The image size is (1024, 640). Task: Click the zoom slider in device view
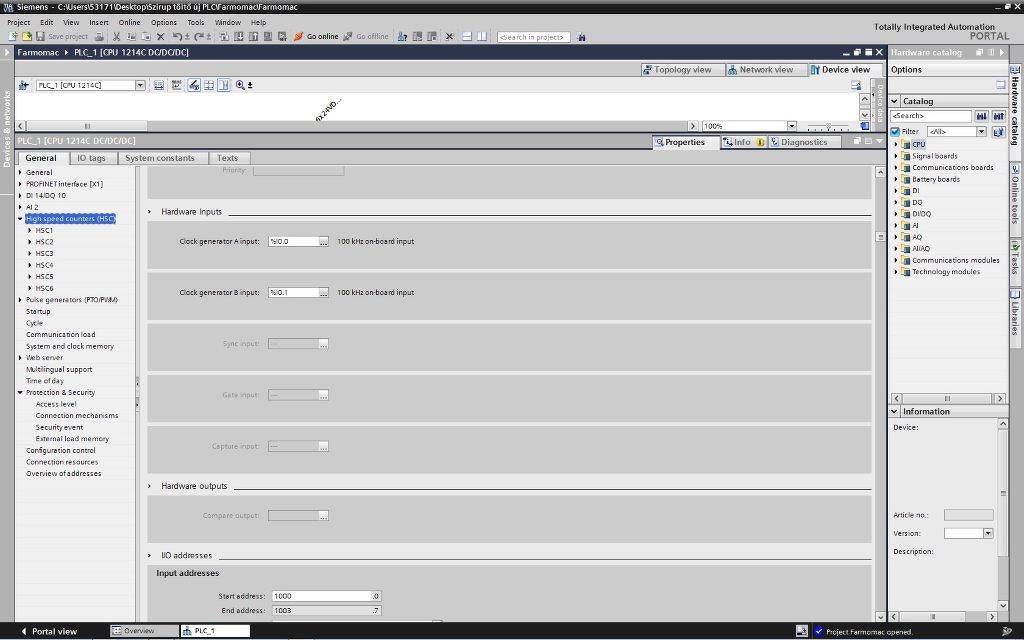[827, 126]
